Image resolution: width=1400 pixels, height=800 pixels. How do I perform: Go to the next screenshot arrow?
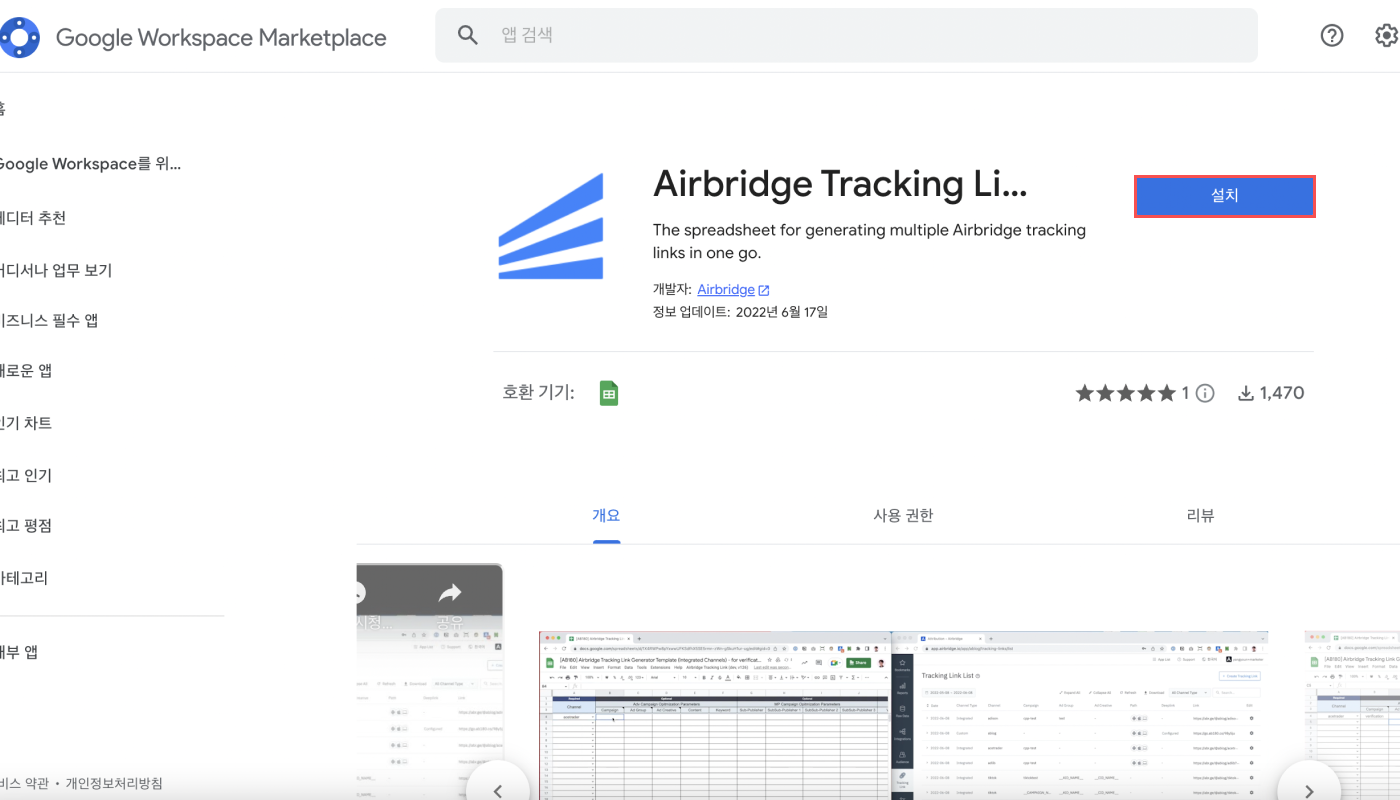click(1310, 790)
